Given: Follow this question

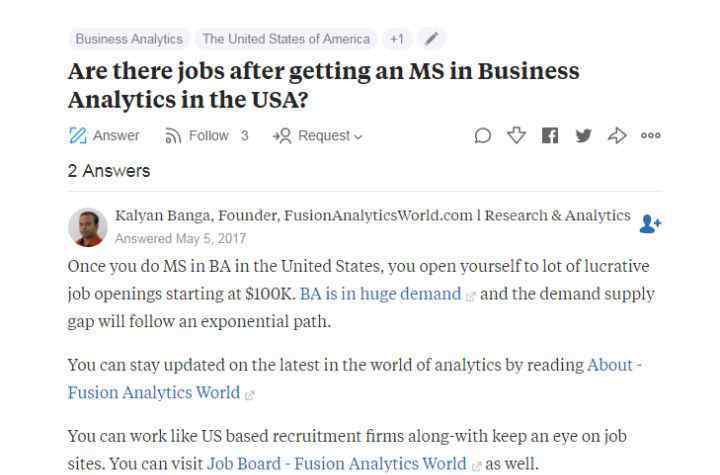Looking at the screenshot, I should click(207, 136).
